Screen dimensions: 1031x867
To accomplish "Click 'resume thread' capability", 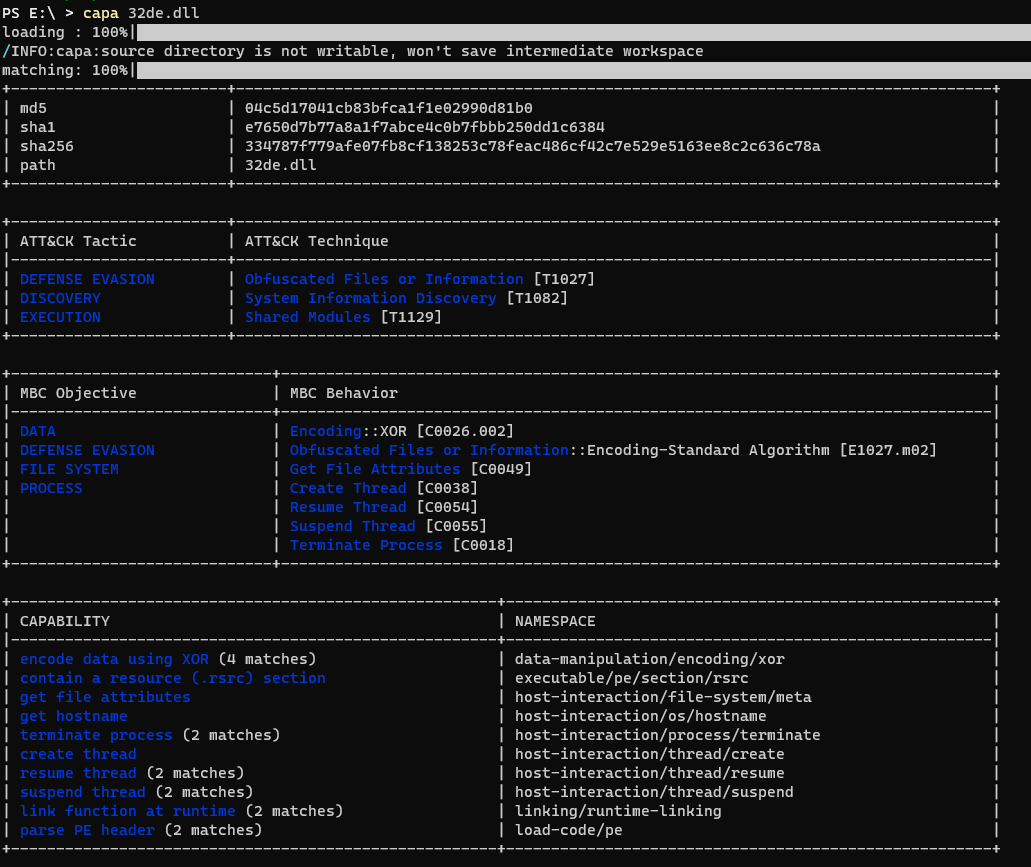I will click(x=78, y=774).
